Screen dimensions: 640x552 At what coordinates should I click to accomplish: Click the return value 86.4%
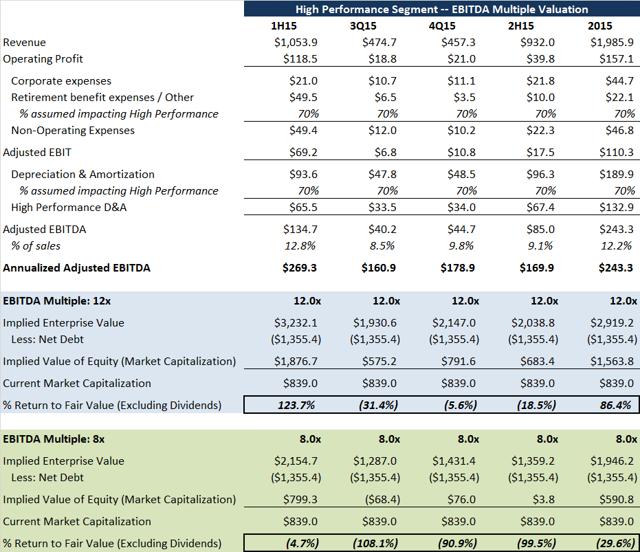[616, 405]
